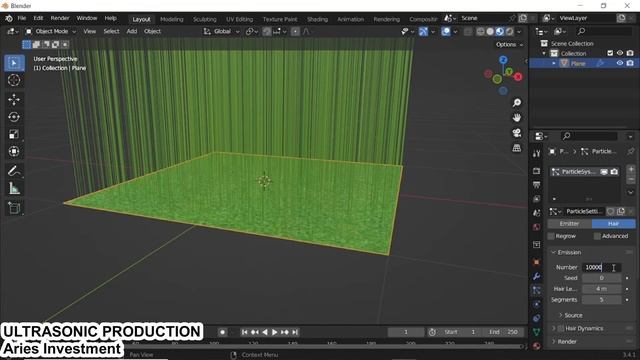Click the Blender logo menu icon
The image size is (640, 360).
tap(9, 18)
